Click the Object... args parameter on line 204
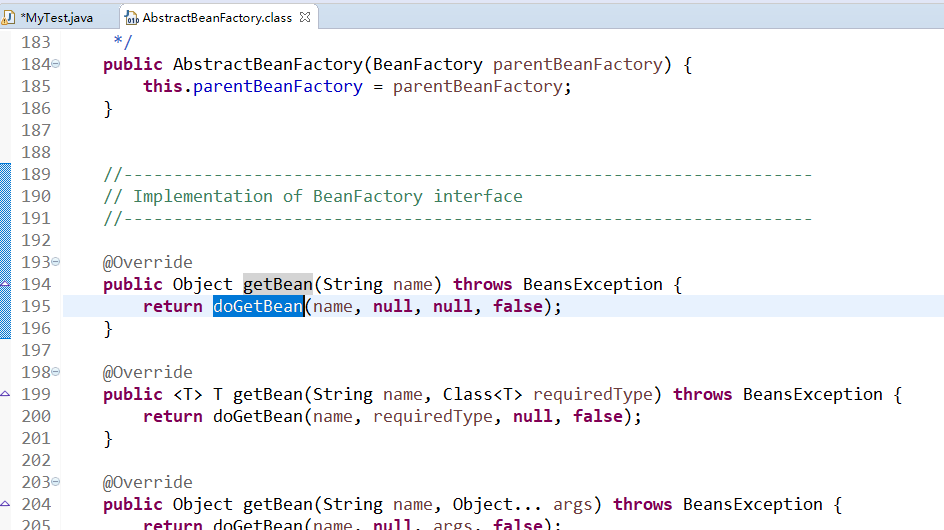This screenshot has height=530, width=944. (x=523, y=504)
